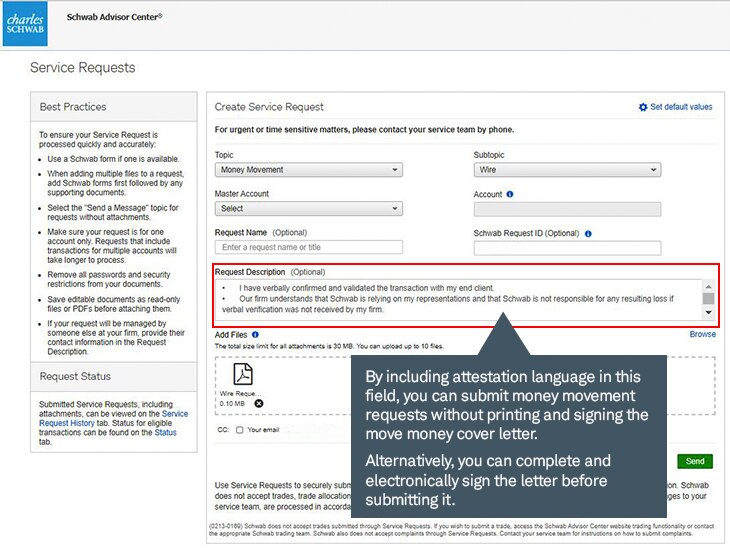Click the Schwab Request ID info icon
The width and height of the screenshot is (730, 551).
588,234
